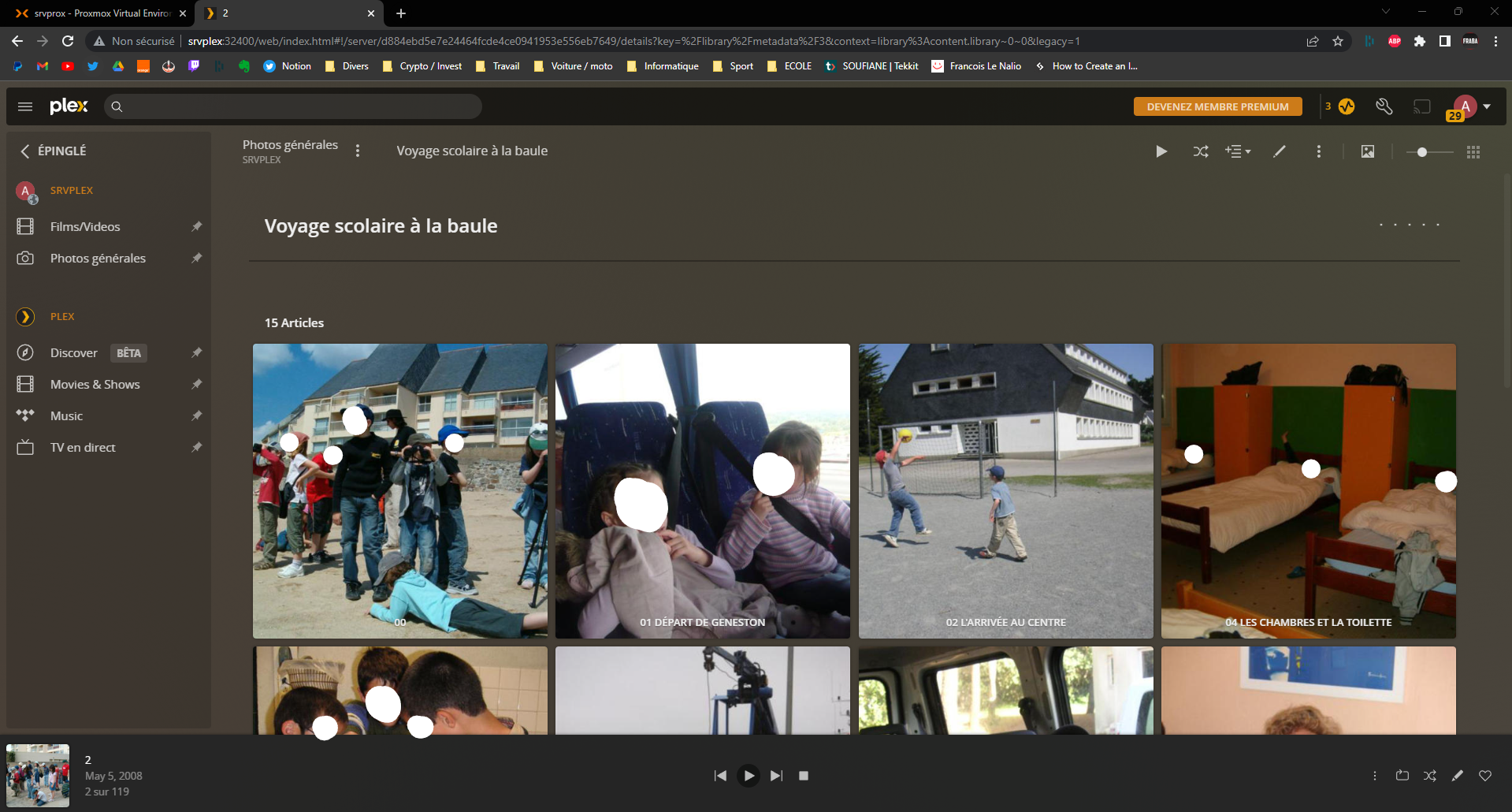Unpin Films/Videos from sidebar

click(197, 226)
